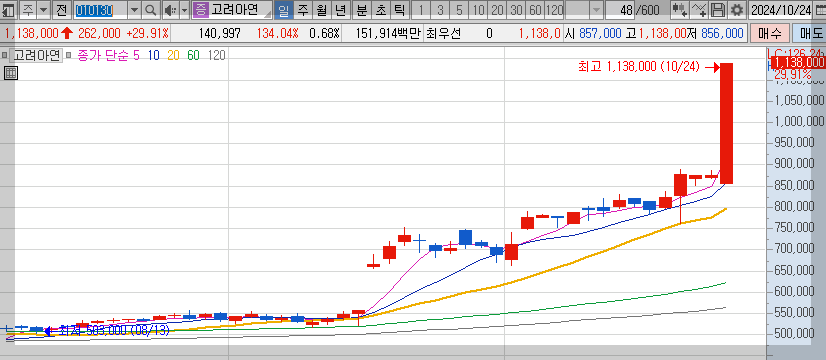
Task: Open the data grid table icon
Action: 11,73
